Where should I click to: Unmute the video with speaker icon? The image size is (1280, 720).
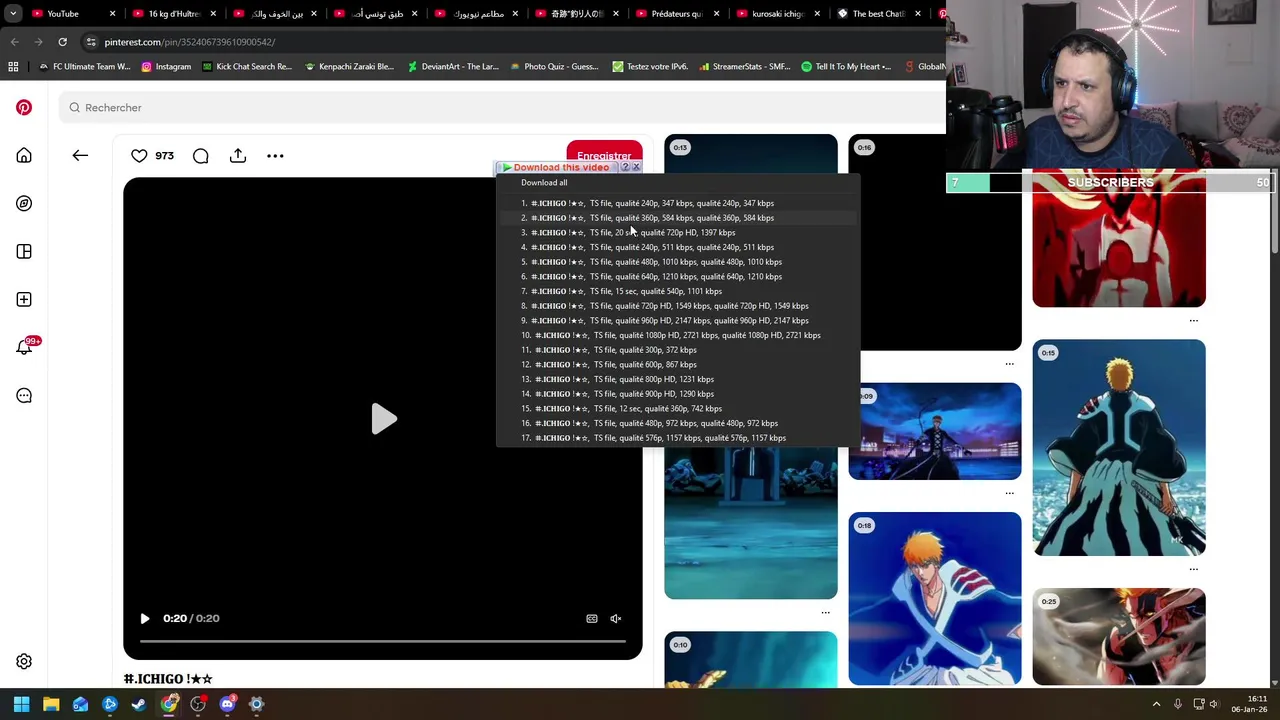pos(616,619)
